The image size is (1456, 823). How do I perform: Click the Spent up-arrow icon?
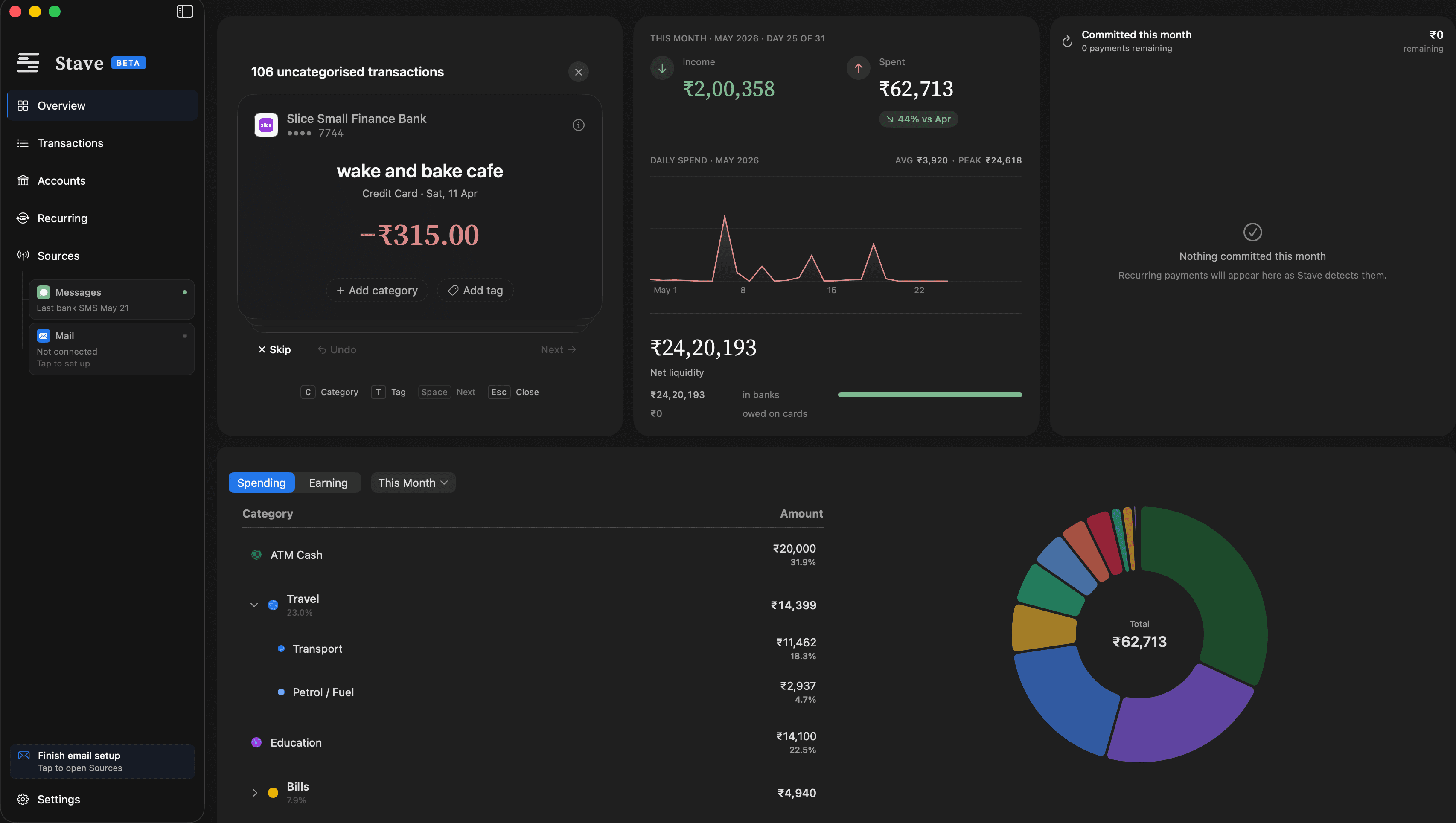858,68
